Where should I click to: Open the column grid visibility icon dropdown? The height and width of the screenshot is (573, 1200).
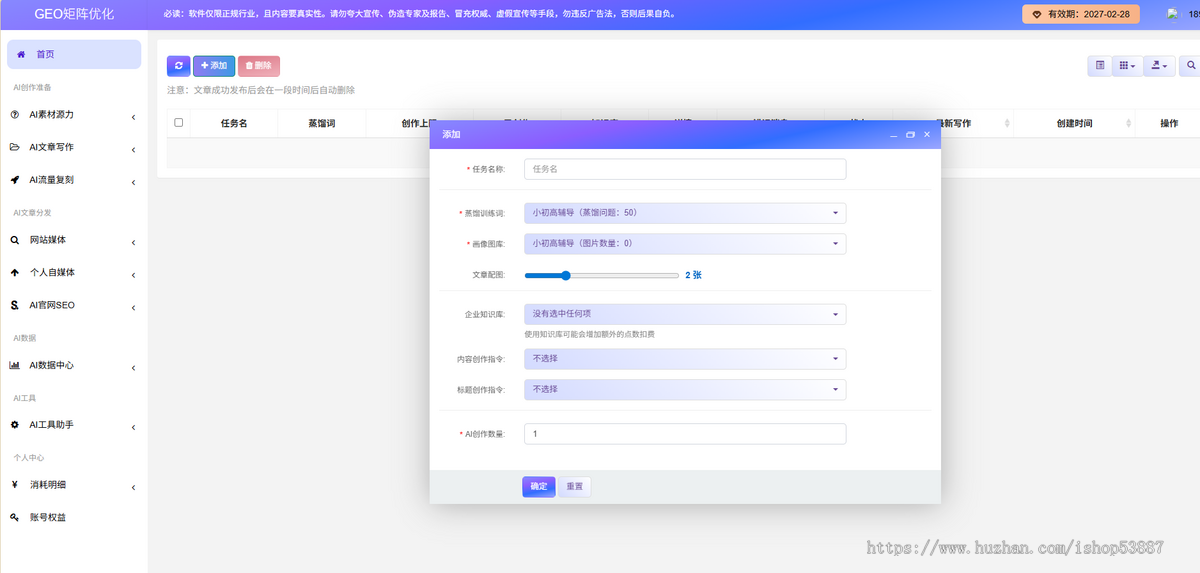(x=1126, y=66)
